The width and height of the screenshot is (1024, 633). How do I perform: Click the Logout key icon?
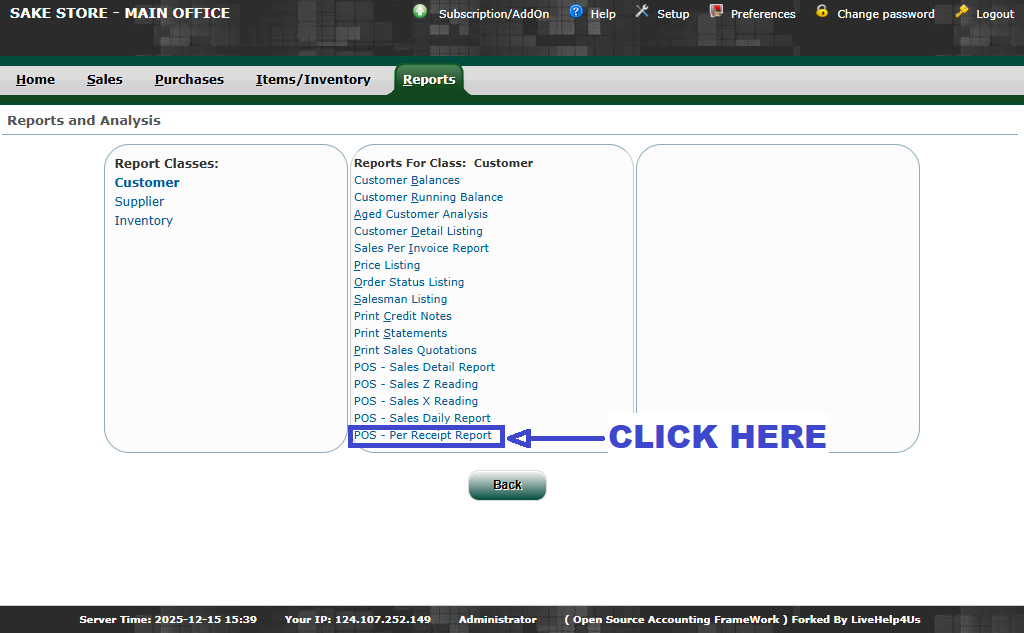click(x=962, y=12)
